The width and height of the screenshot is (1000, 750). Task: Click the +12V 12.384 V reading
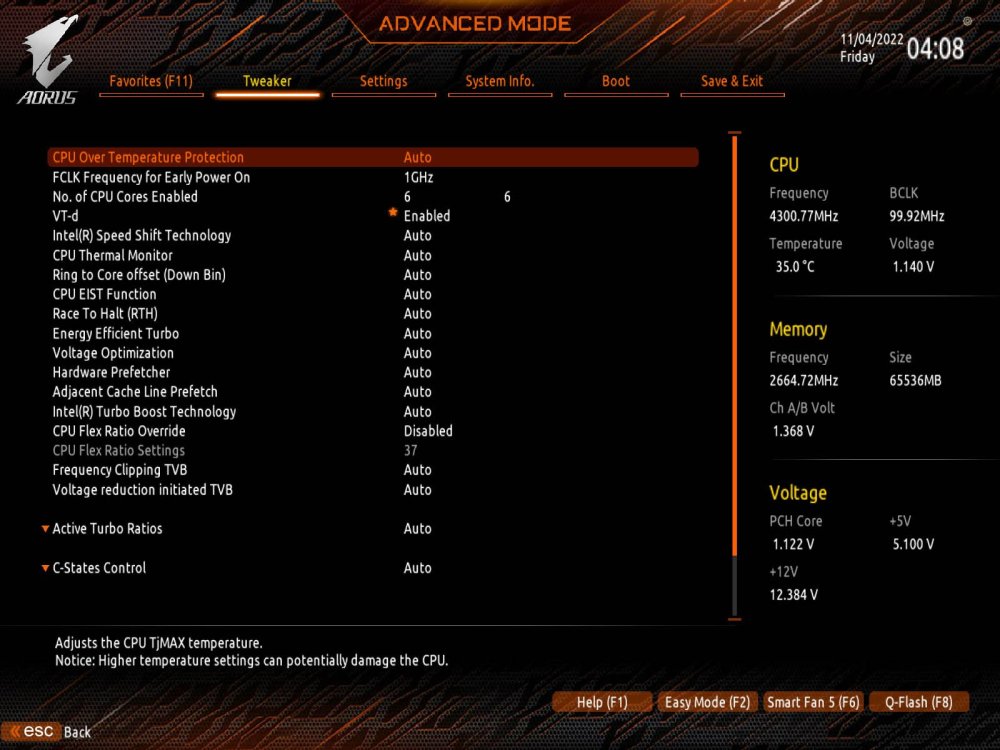[793, 595]
